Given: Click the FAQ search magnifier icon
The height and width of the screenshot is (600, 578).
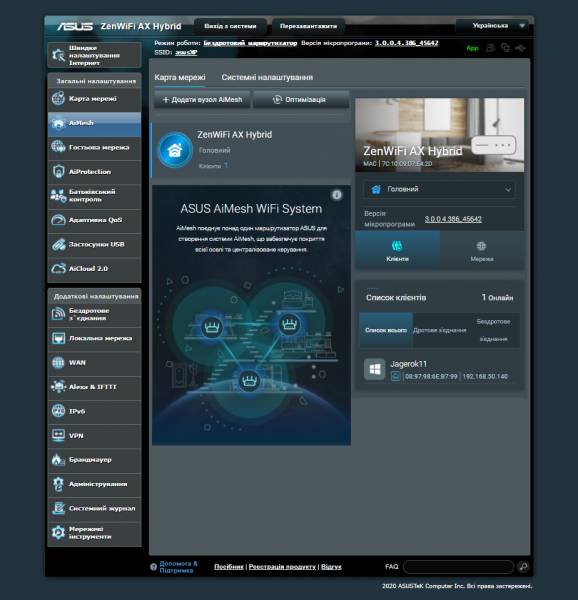Looking at the screenshot, I should [523, 567].
